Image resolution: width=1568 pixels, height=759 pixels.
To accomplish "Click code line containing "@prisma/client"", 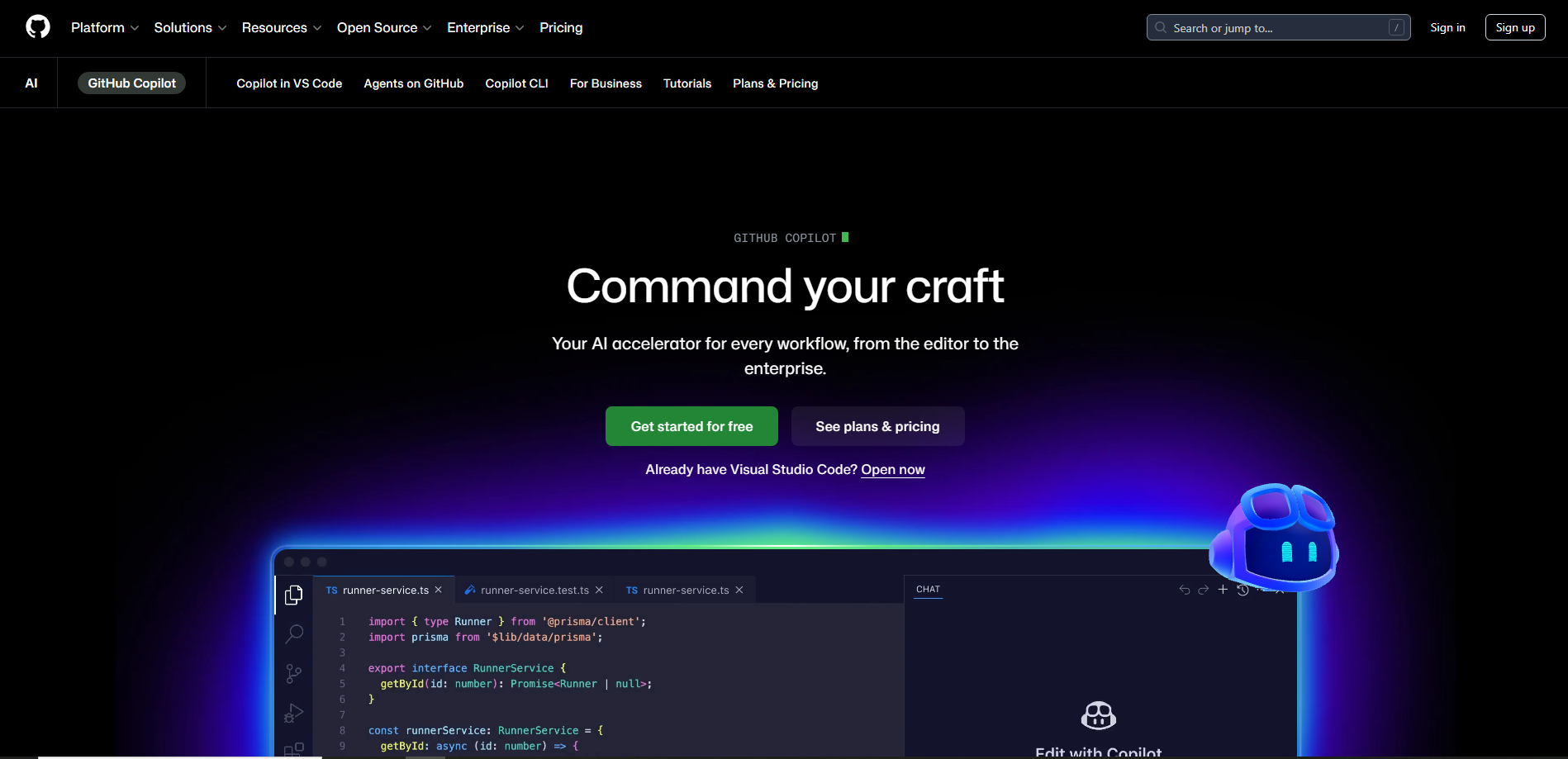I will [x=507, y=621].
